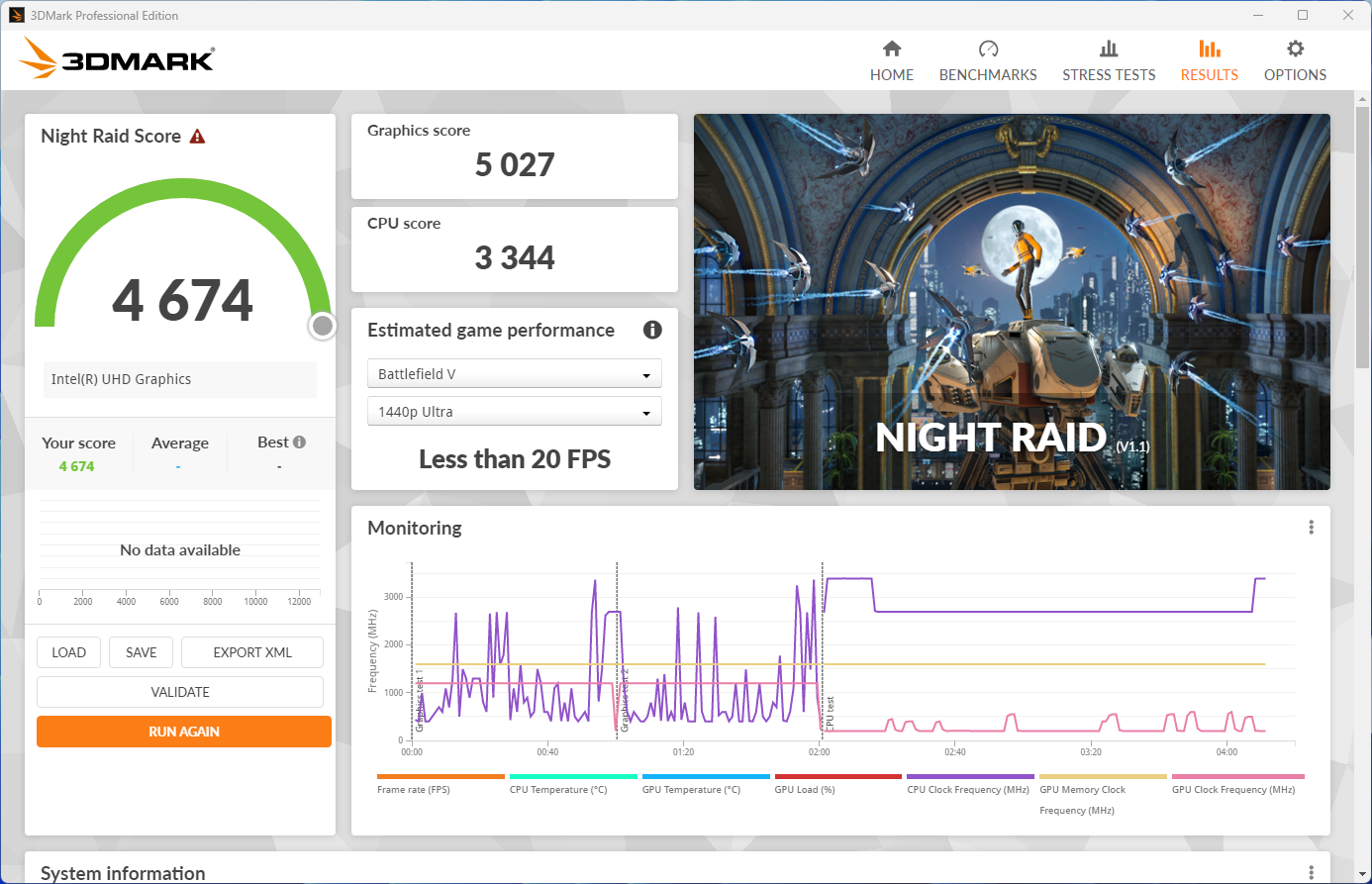The height and width of the screenshot is (884, 1372).
Task: Switch to the Best score tab
Action: tap(275, 442)
